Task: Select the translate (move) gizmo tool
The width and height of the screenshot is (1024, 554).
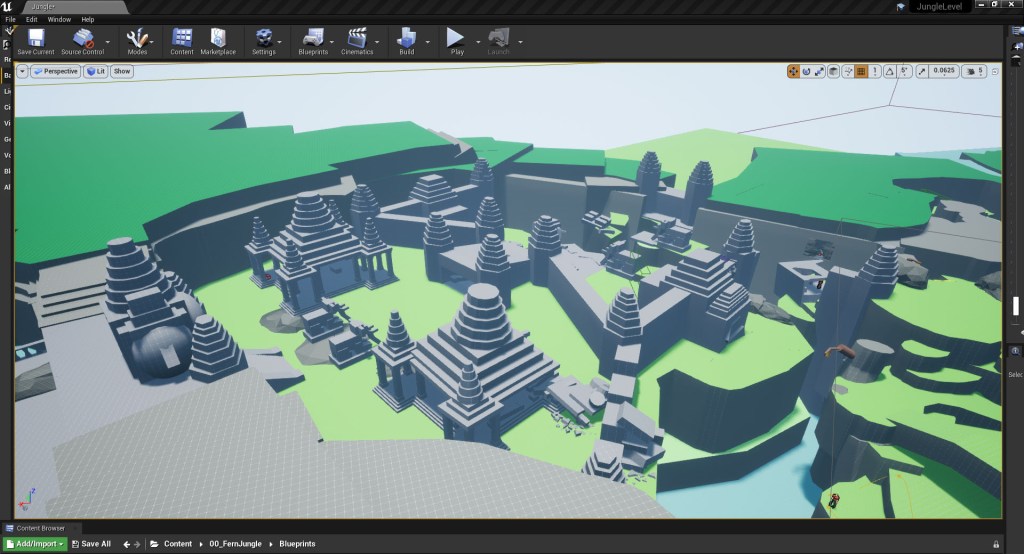Action: click(793, 71)
